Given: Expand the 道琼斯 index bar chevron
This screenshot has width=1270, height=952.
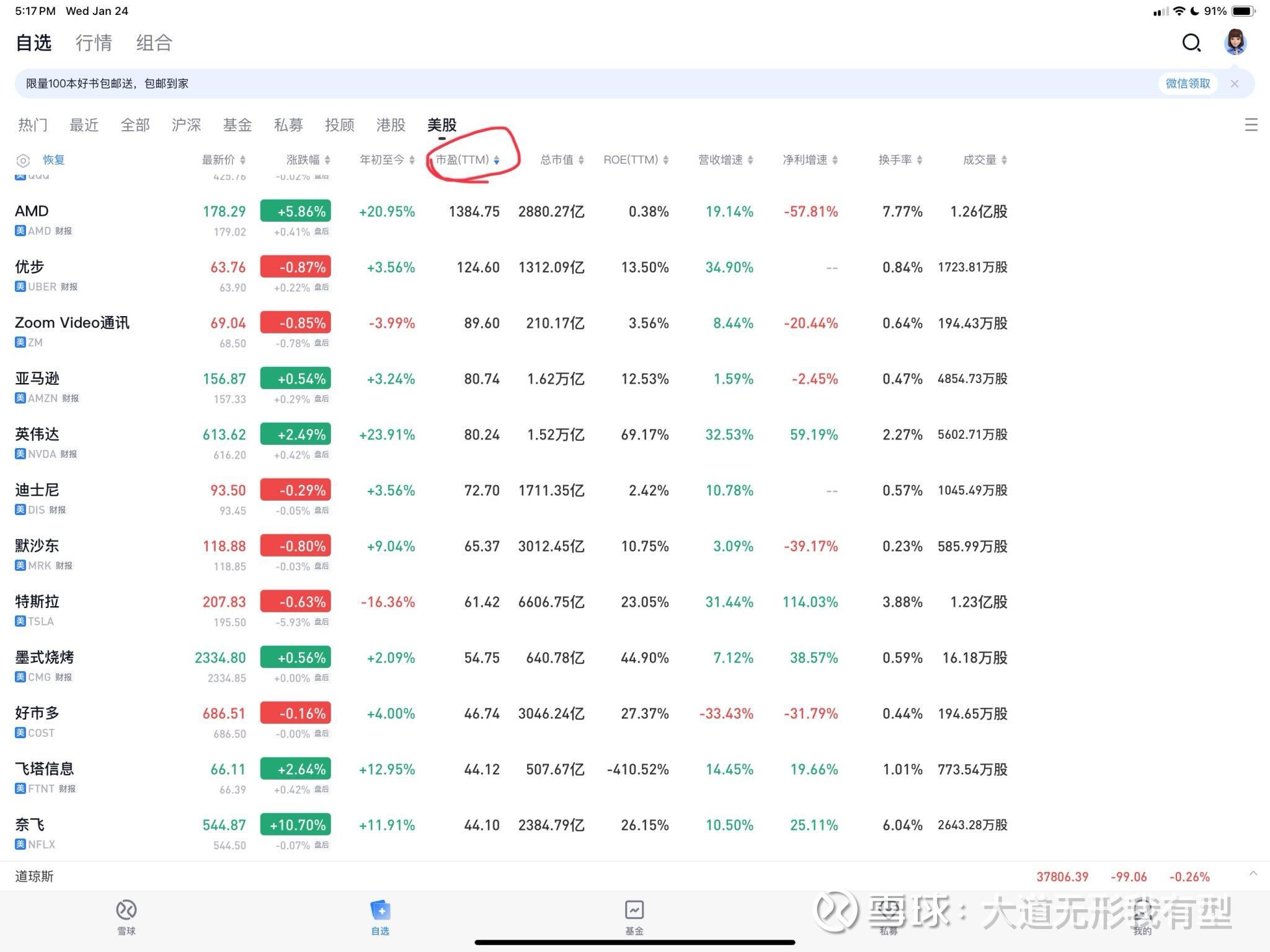Looking at the screenshot, I should pos(1253,874).
